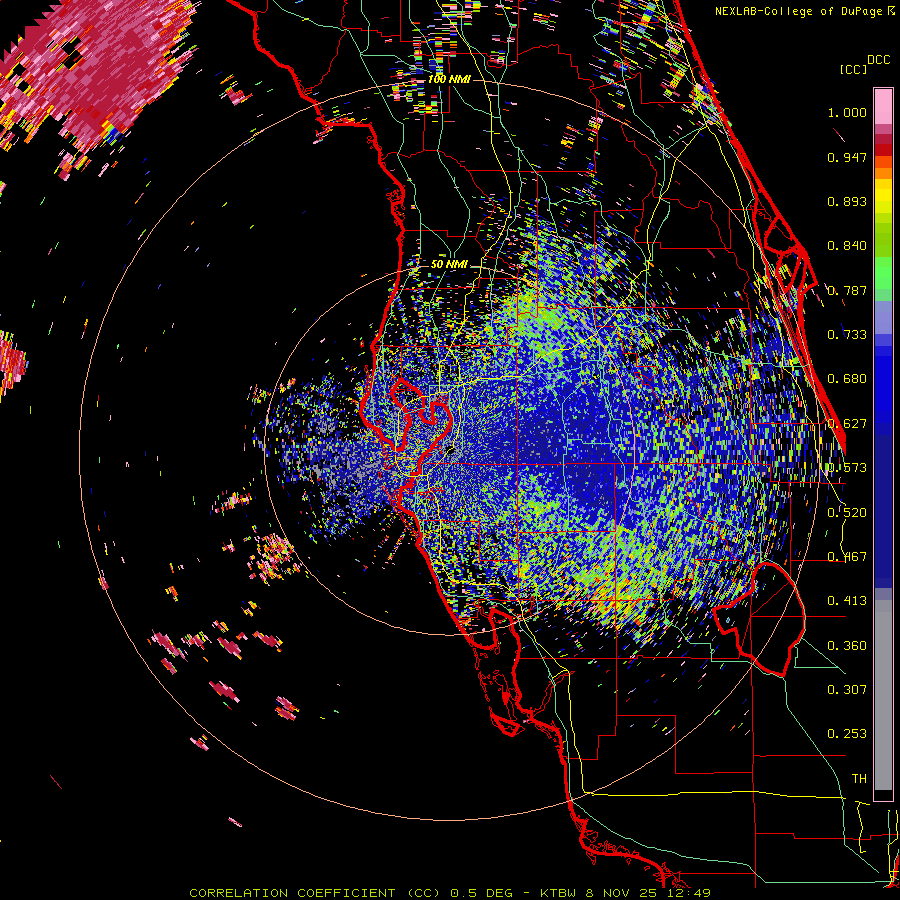Click the 0.413 color scale value
Viewport: 900px width, 900px height.
coord(847,601)
